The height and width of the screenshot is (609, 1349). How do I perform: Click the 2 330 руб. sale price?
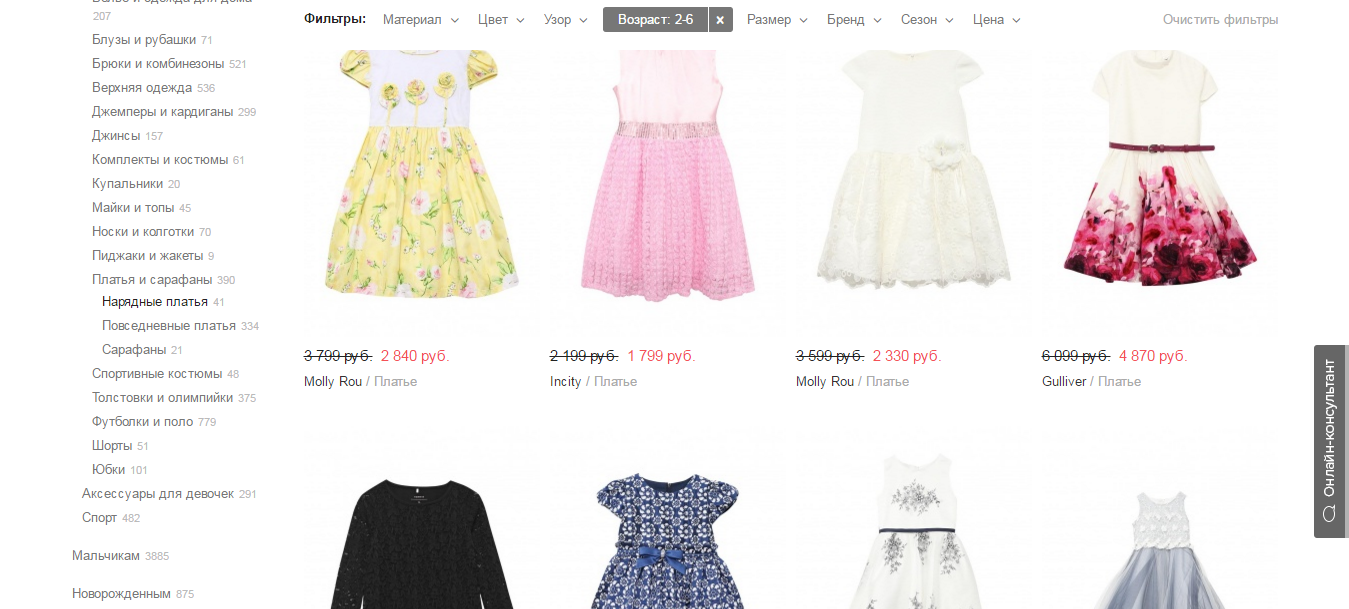[x=907, y=356]
